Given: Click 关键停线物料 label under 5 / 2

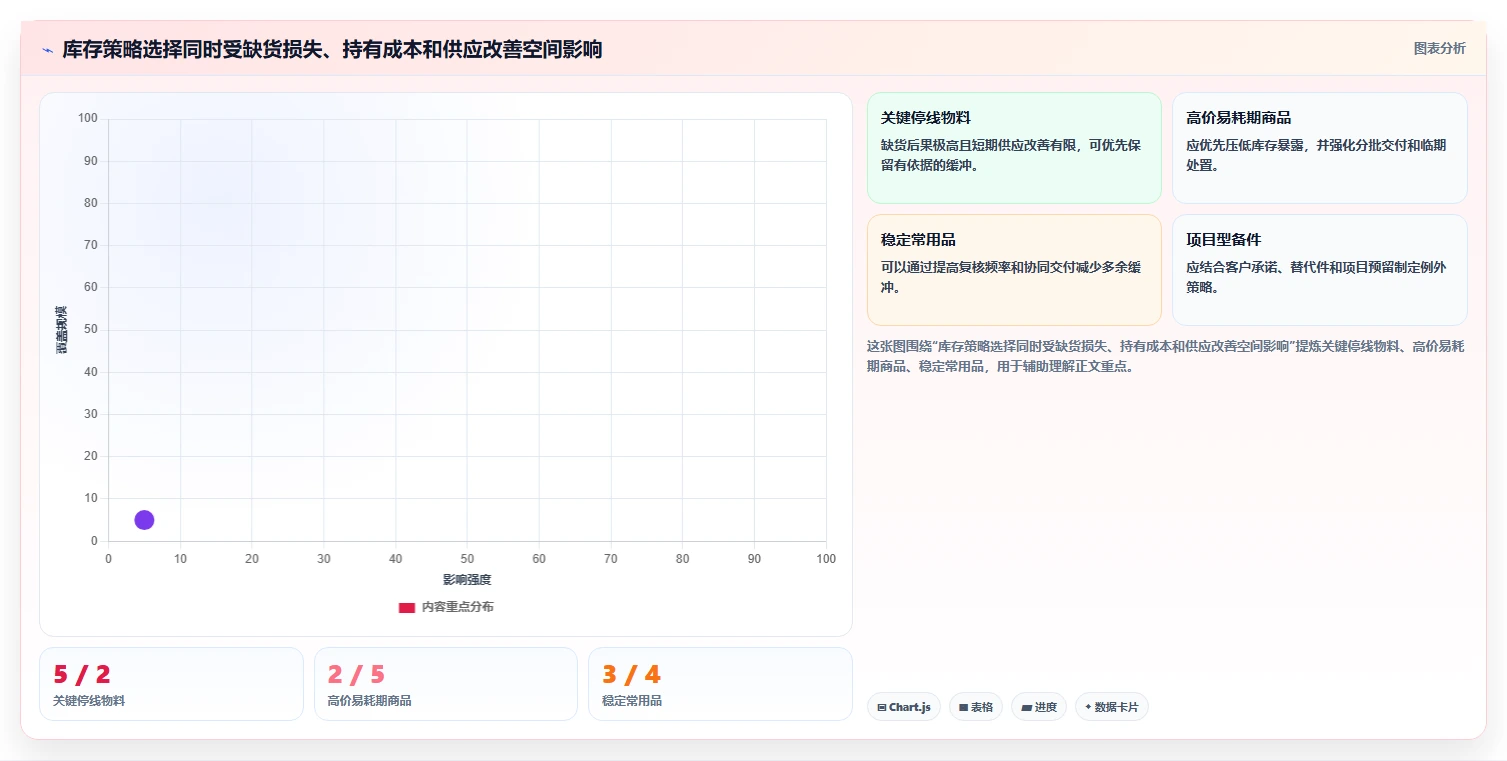Looking at the screenshot, I should click(x=89, y=701).
